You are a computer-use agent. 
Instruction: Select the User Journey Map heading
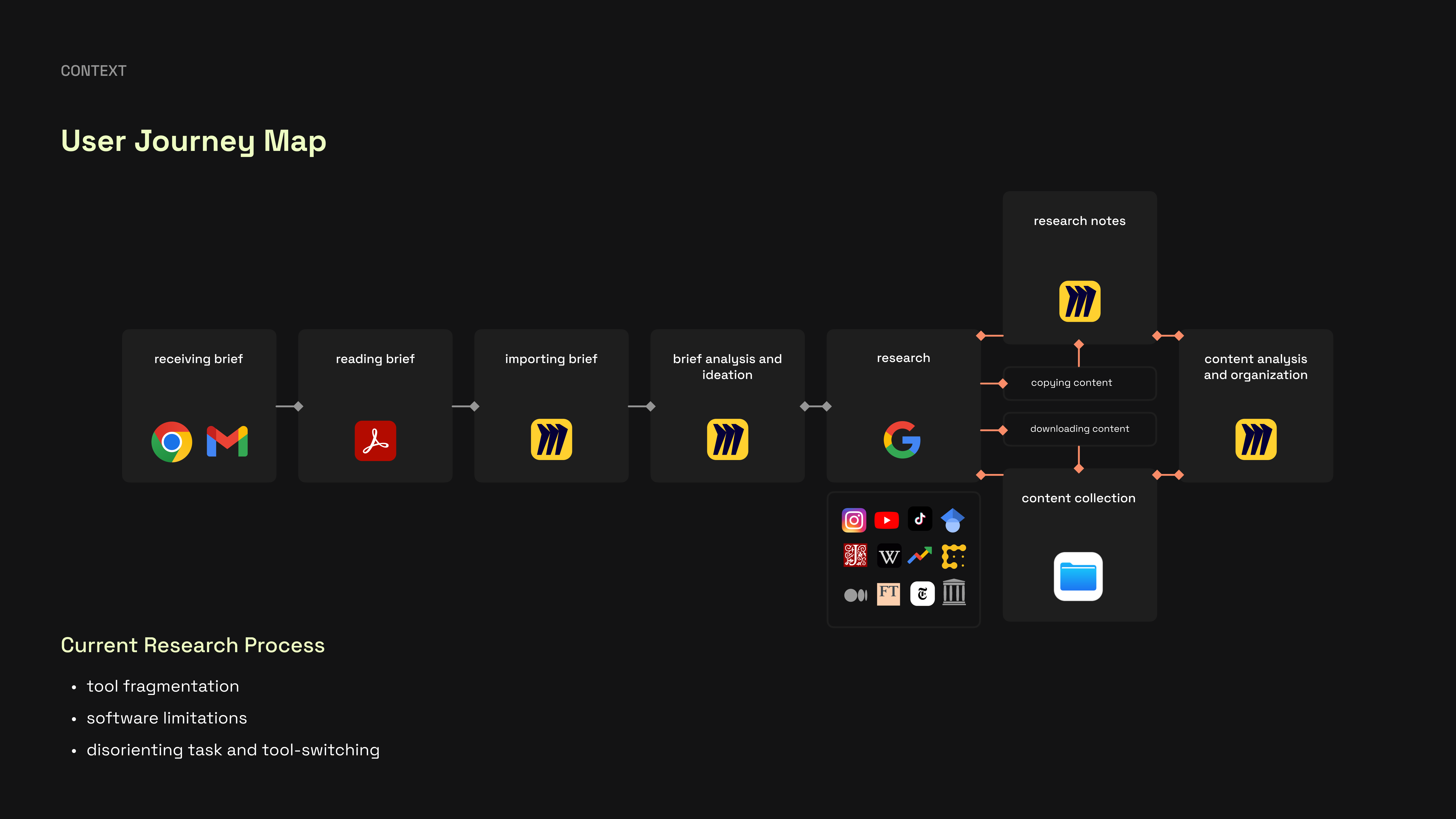tap(193, 141)
